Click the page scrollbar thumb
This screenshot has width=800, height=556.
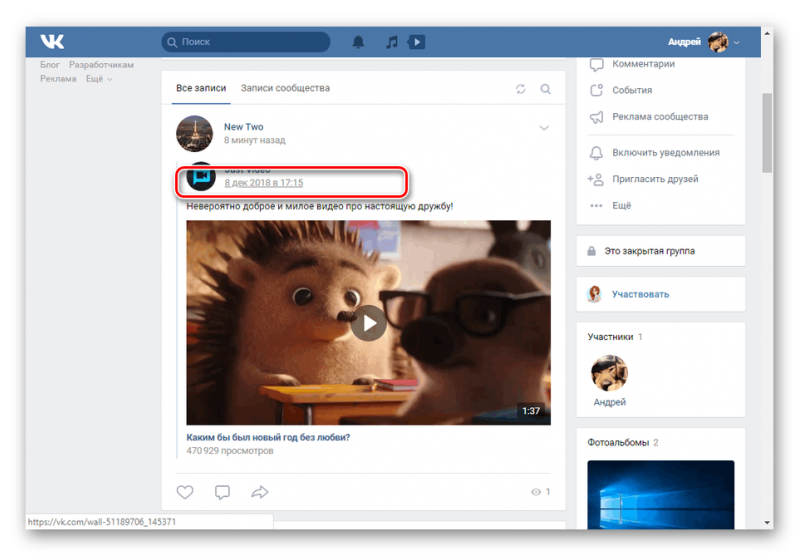click(767, 133)
